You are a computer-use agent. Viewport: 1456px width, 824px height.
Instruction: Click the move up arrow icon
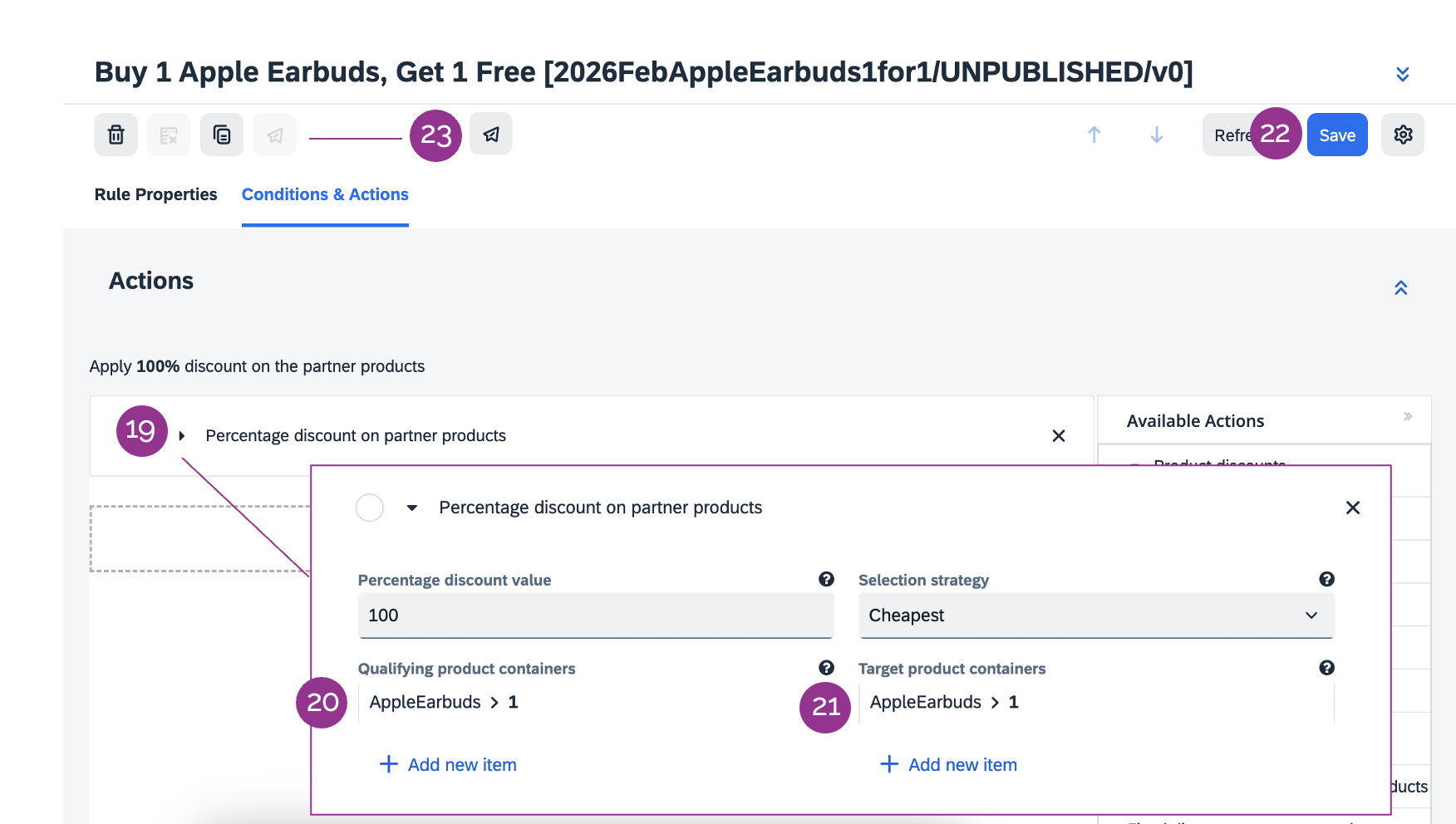(1094, 135)
